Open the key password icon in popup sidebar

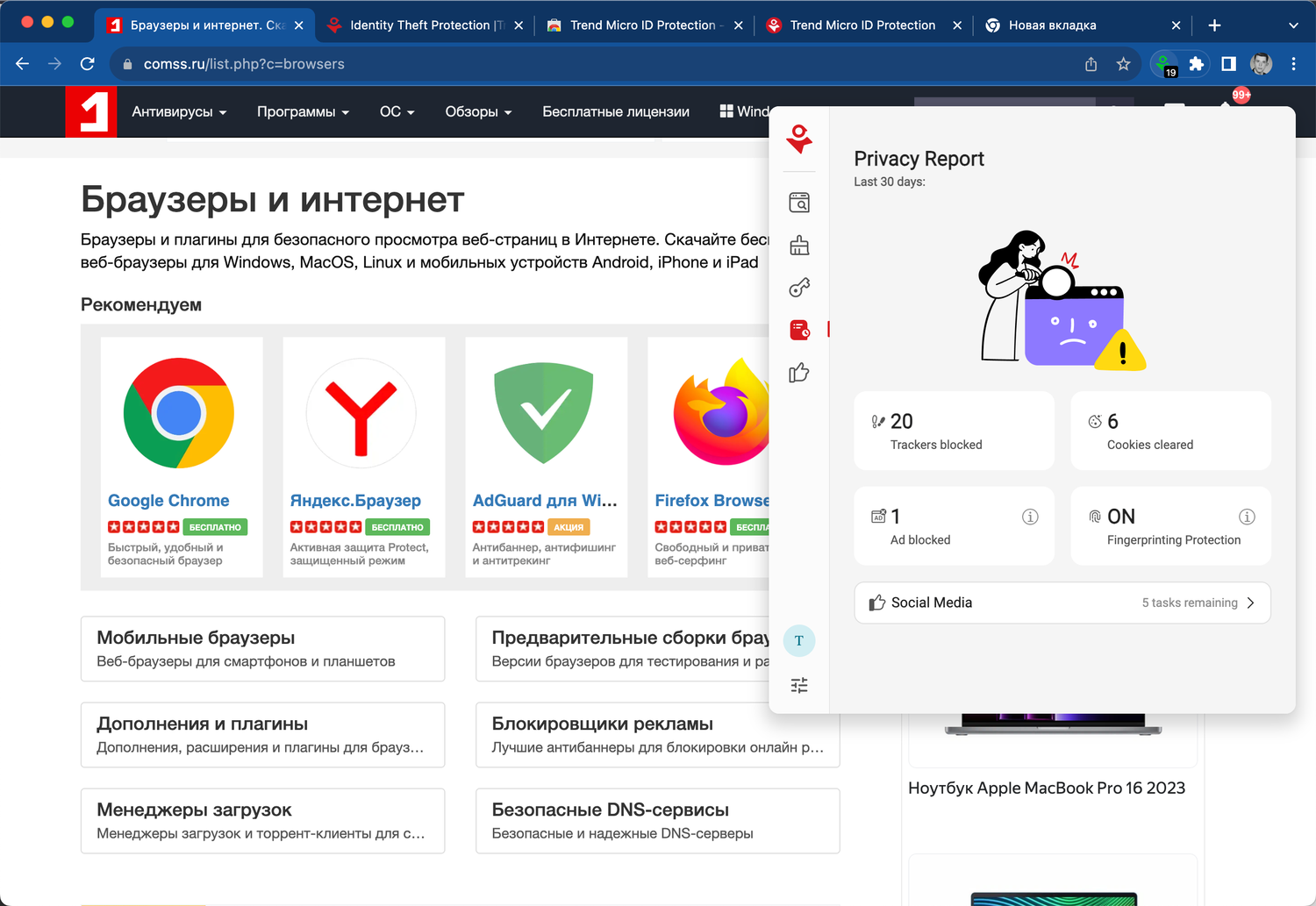coord(799,288)
